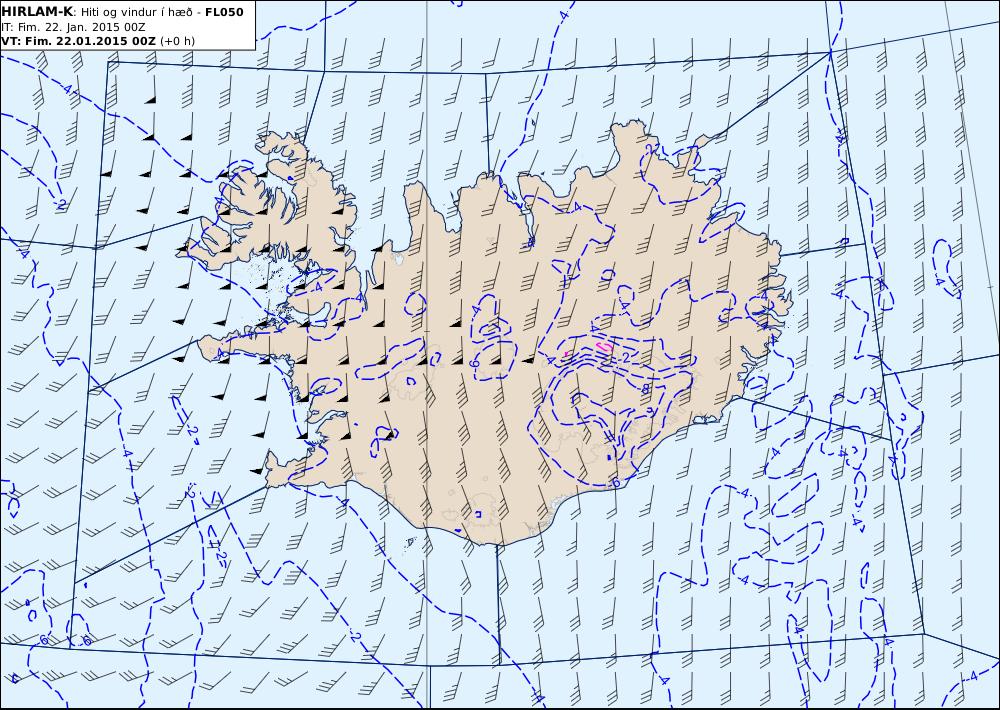Click the HIRLAM-K title in the legend
The image size is (1000, 710).
[37, 11]
